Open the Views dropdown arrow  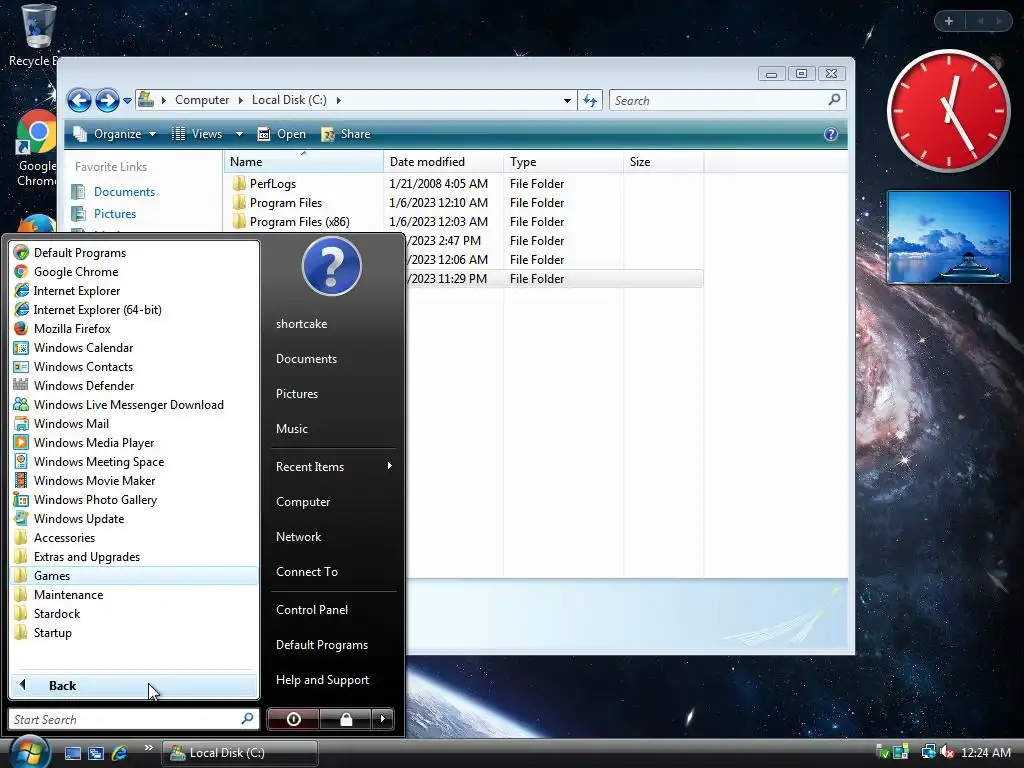point(239,134)
